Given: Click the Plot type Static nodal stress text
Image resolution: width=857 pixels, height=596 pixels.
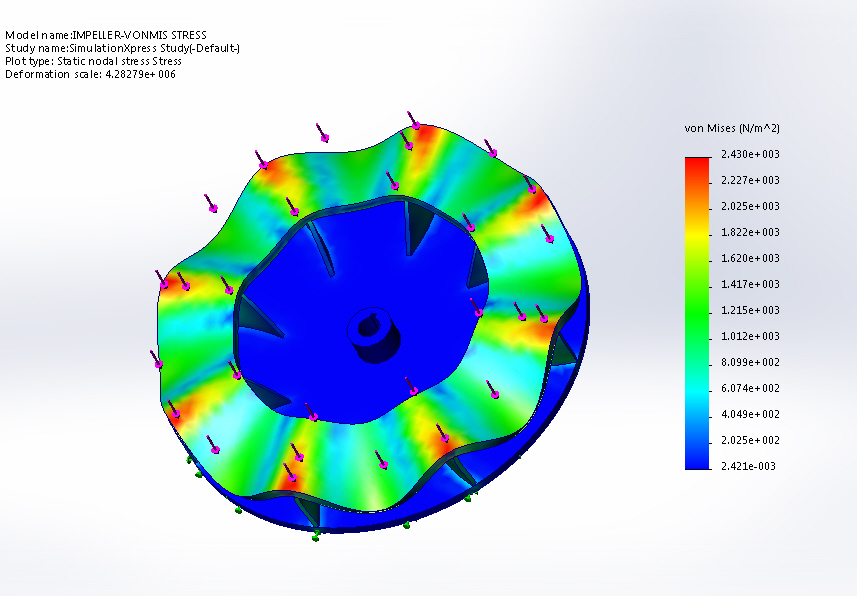Looking at the screenshot, I should [x=93, y=61].
